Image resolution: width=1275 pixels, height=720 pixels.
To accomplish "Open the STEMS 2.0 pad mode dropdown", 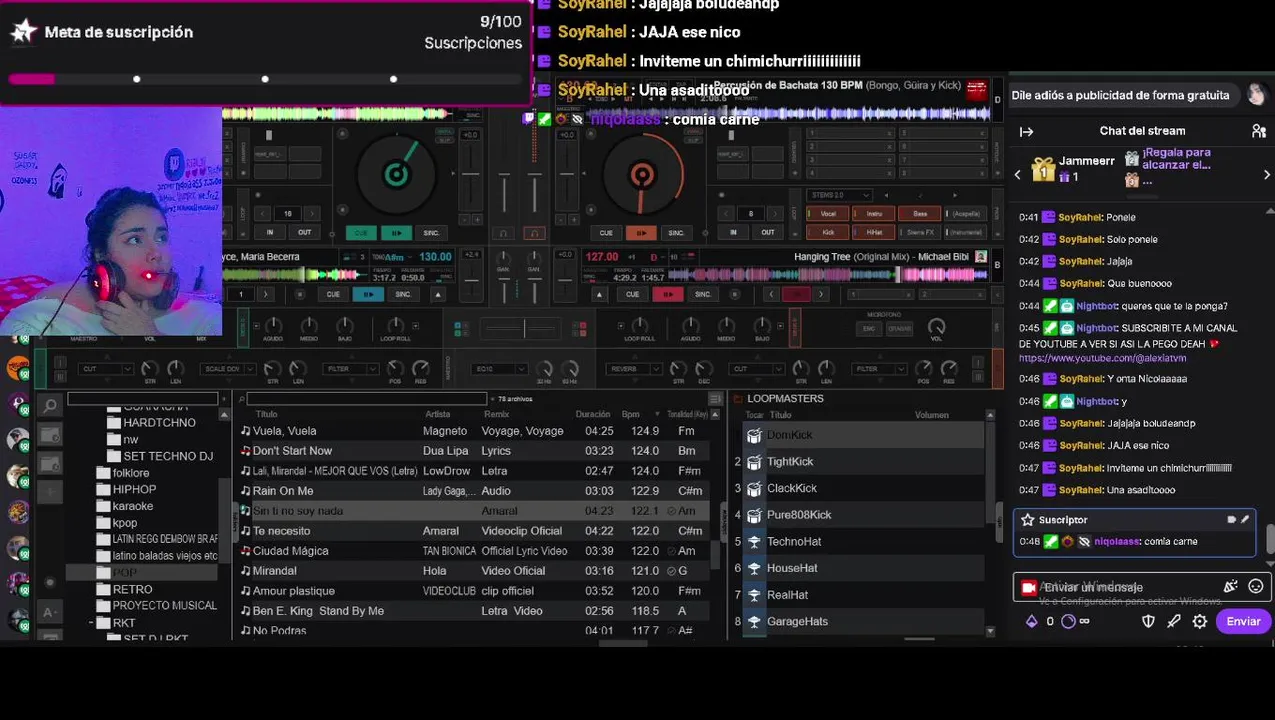I will pos(839,195).
